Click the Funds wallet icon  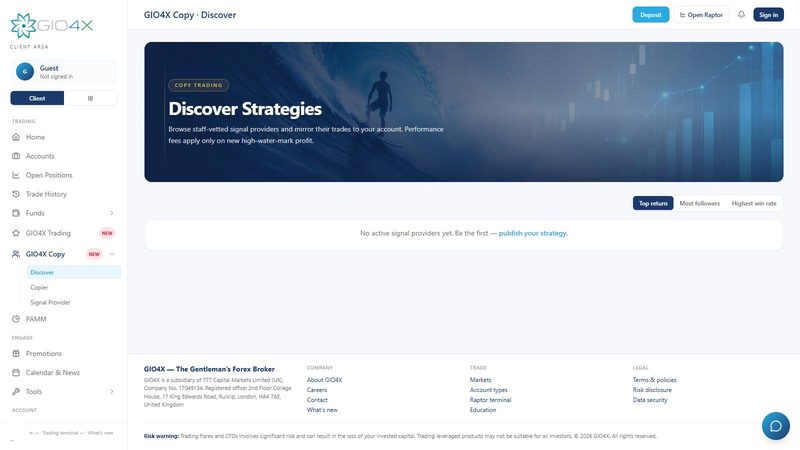(x=16, y=213)
